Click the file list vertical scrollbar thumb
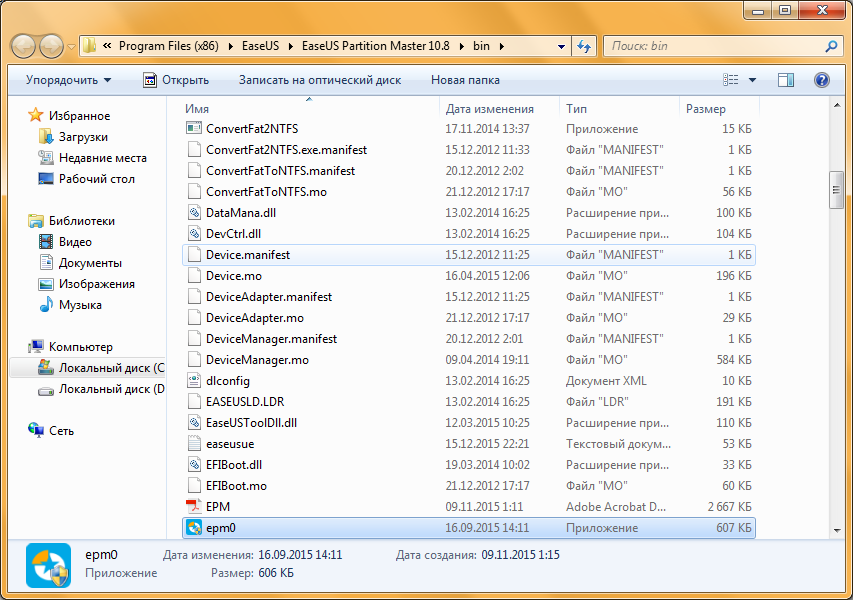The height and width of the screenshot is (600, 853). [837, 190]
